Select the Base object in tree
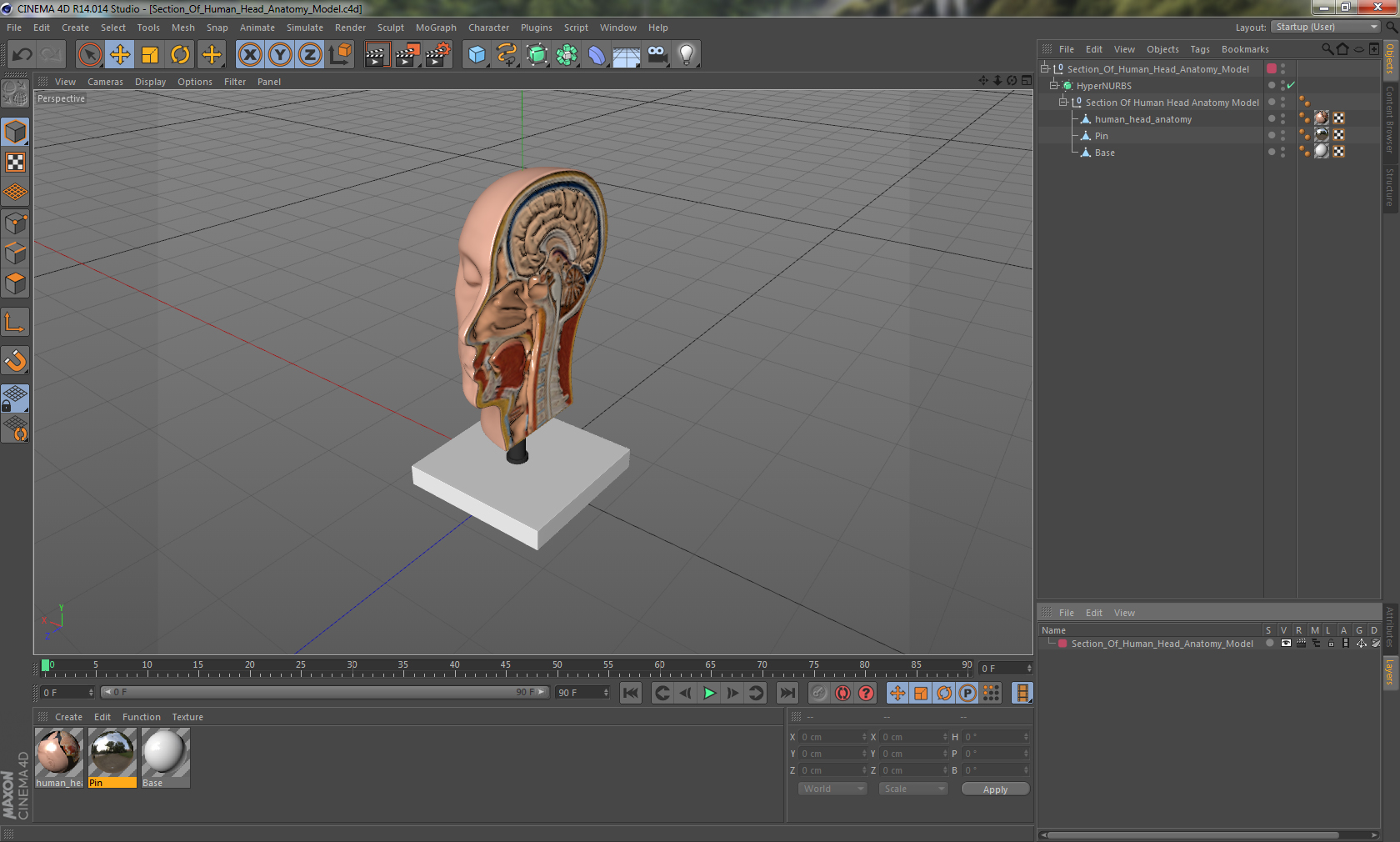 pyautogui.click(x=1104, y=153)
